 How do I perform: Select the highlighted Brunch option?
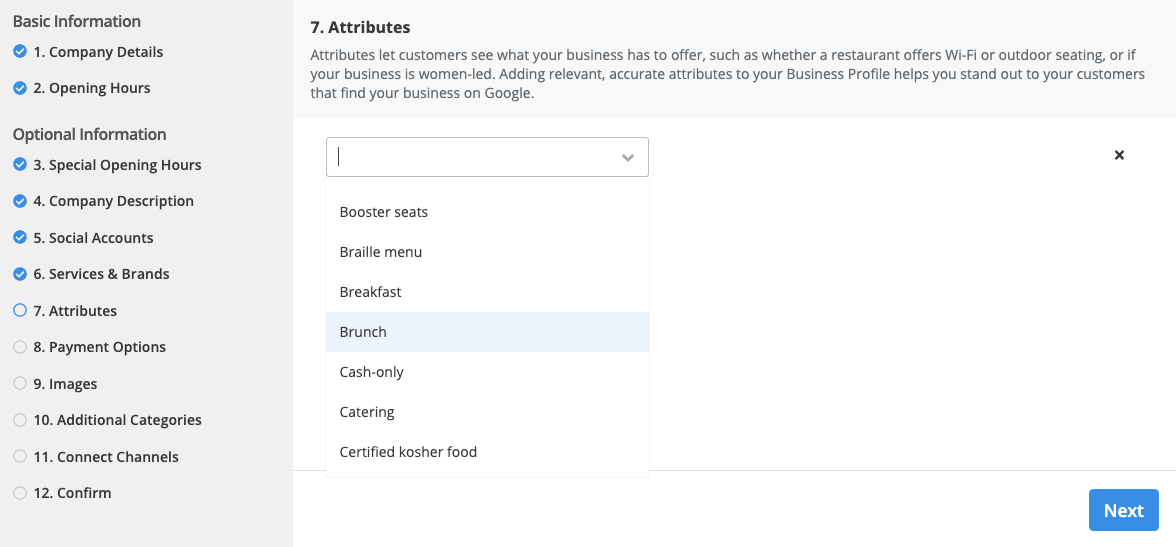tap(488, 332)
